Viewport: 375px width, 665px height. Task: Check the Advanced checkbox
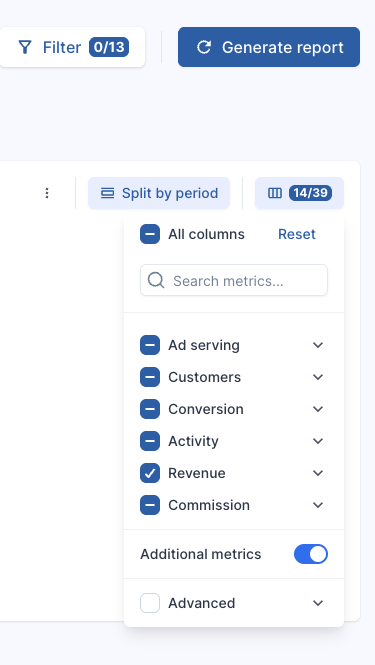(150, 603)
